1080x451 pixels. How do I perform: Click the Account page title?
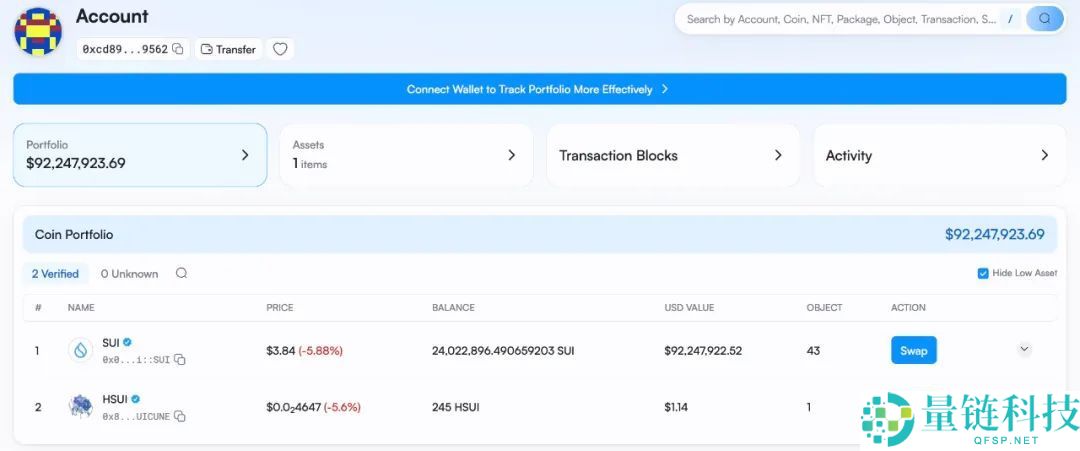pos(112,16)
